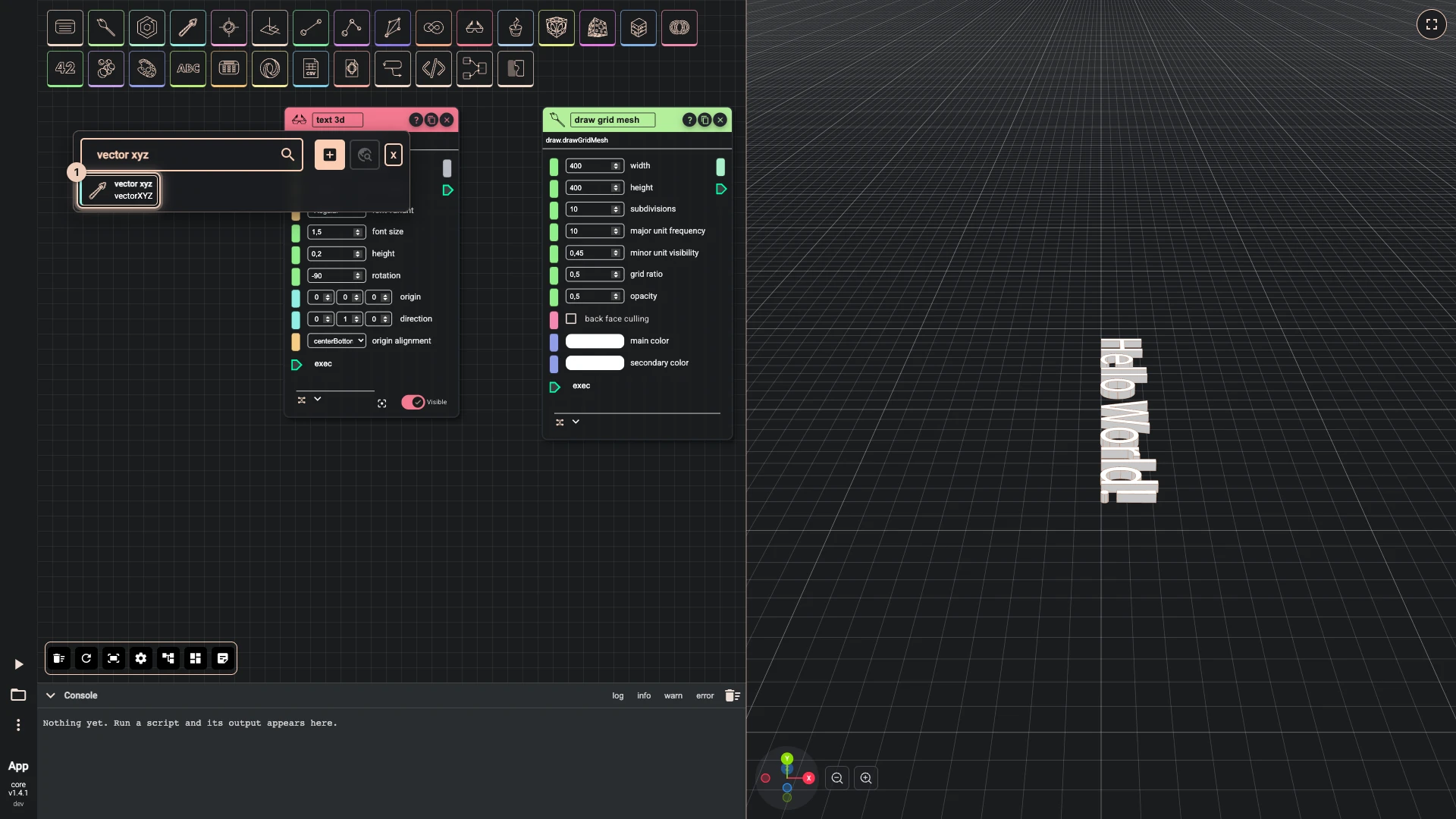The width and height of the screenshot is (1456, 819).
Task: Enable back face culling checkbox
Action: (x=571, y=319)
